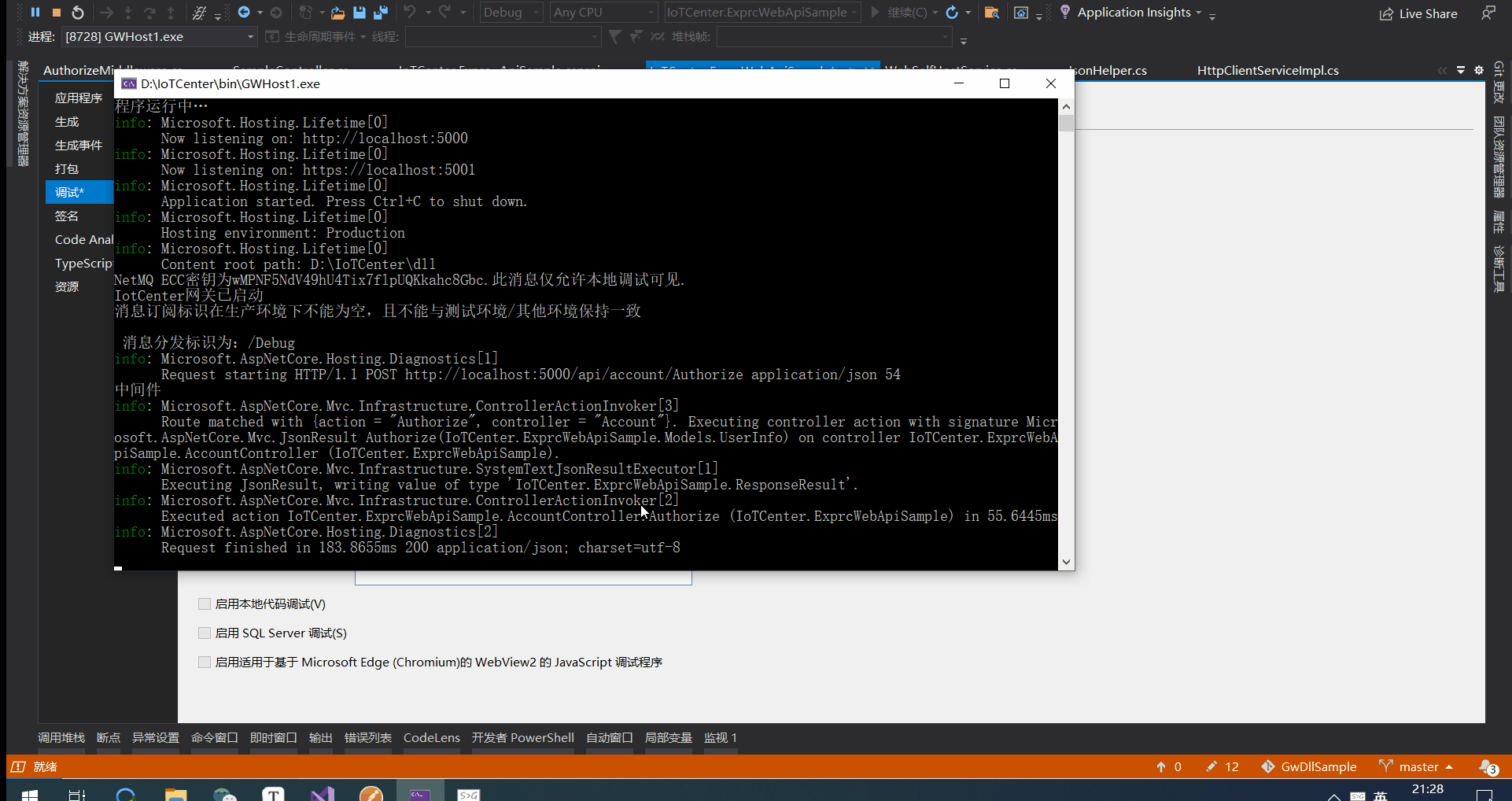Pause debugging with the Break All icon
Viewport: 1512px width, 801px height.
[x=35, y=13]
